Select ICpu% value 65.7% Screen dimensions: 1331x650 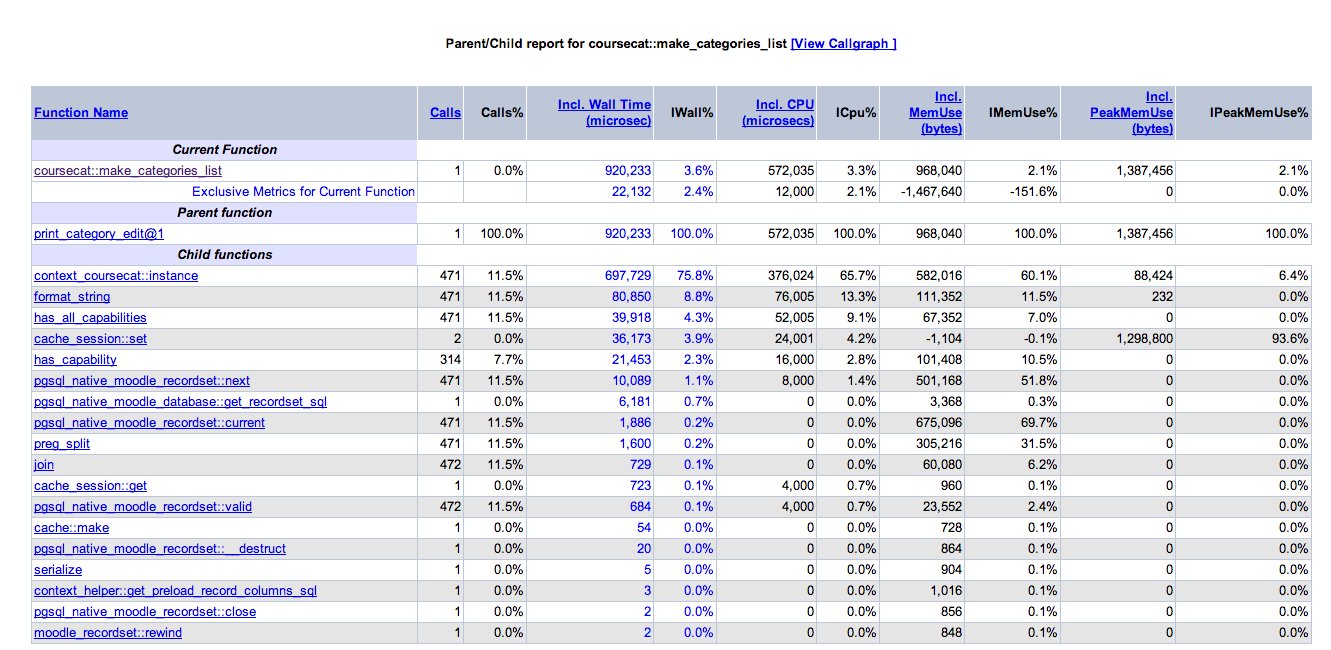(856, 276)
